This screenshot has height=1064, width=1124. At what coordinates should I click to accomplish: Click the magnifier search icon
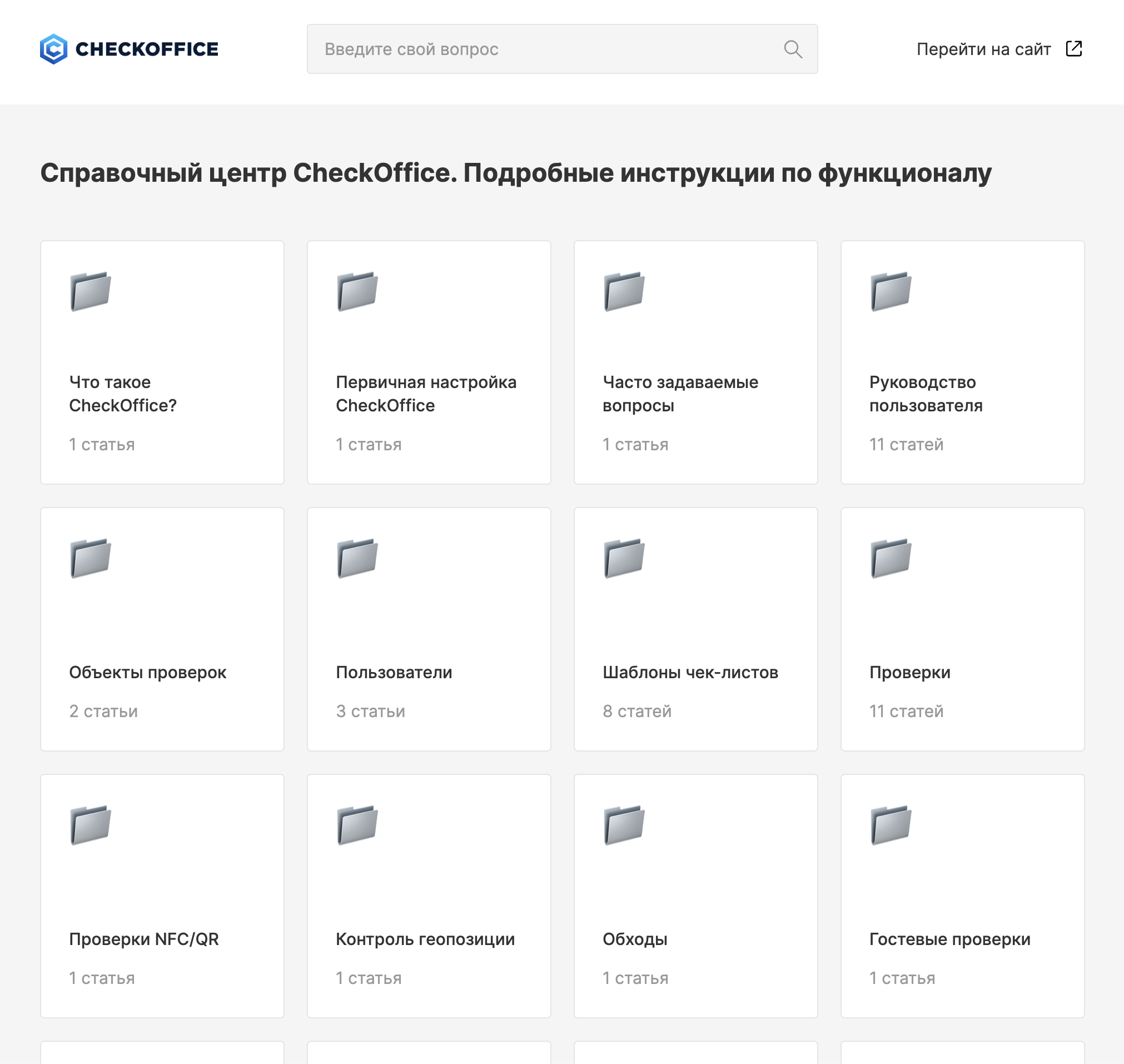point(793,49)
